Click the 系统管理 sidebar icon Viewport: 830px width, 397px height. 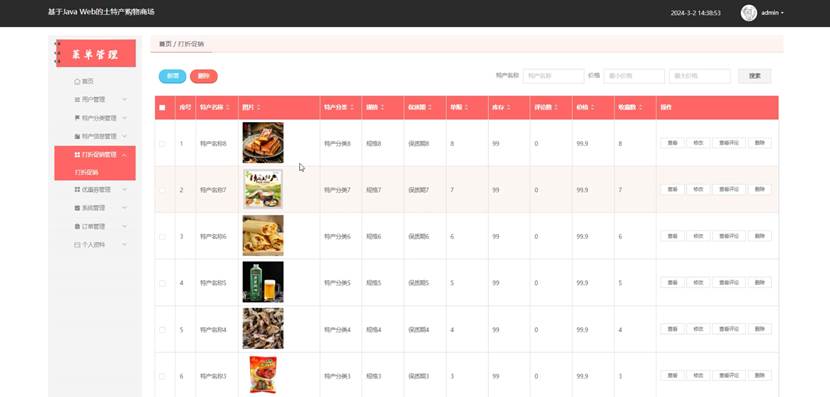click(x=77, y=208)
